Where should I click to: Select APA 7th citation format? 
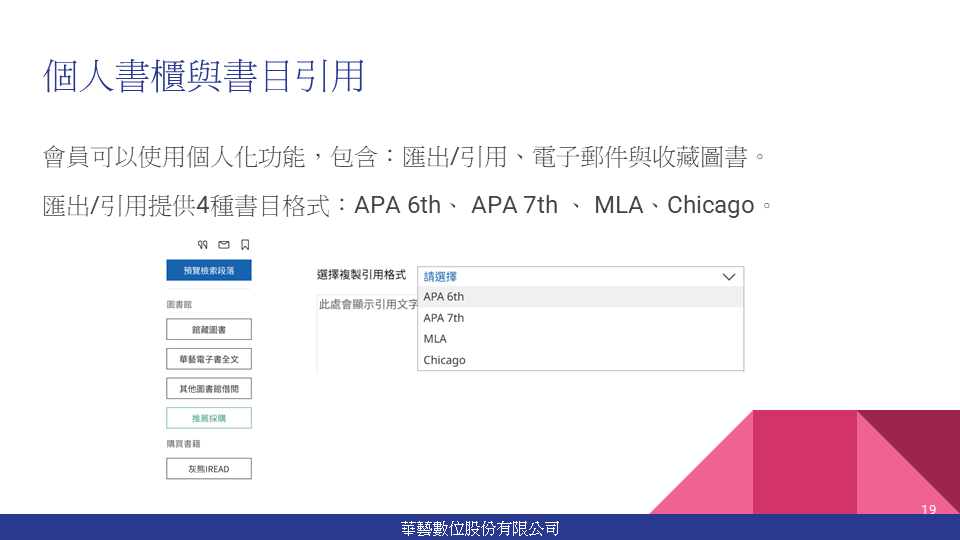[580, 318]
